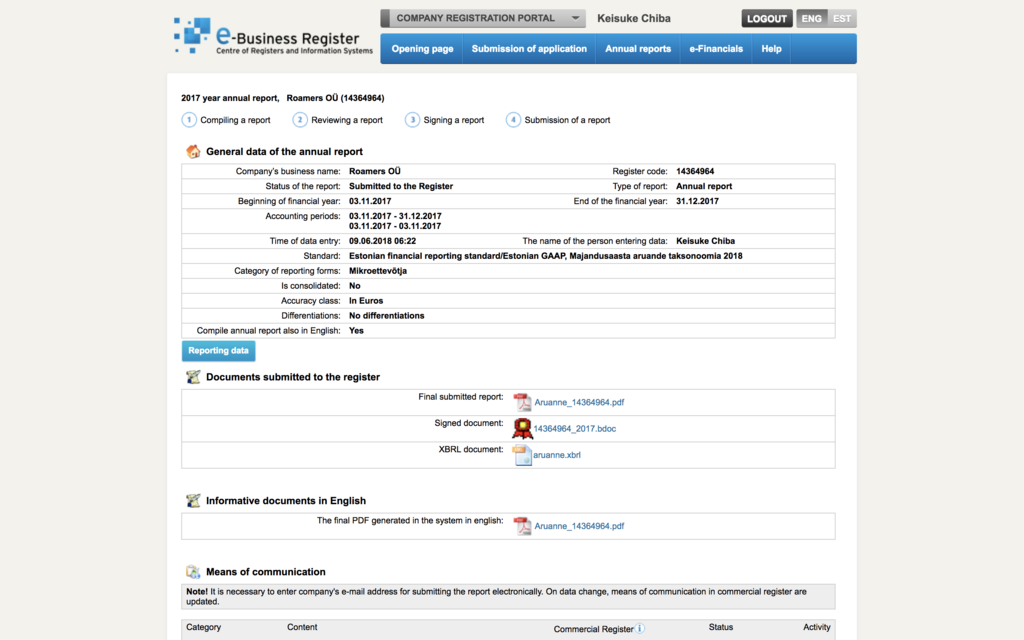Click the red seal icon of the signed document
Viewport: 1024px width, 640px height.
(522, 428)
